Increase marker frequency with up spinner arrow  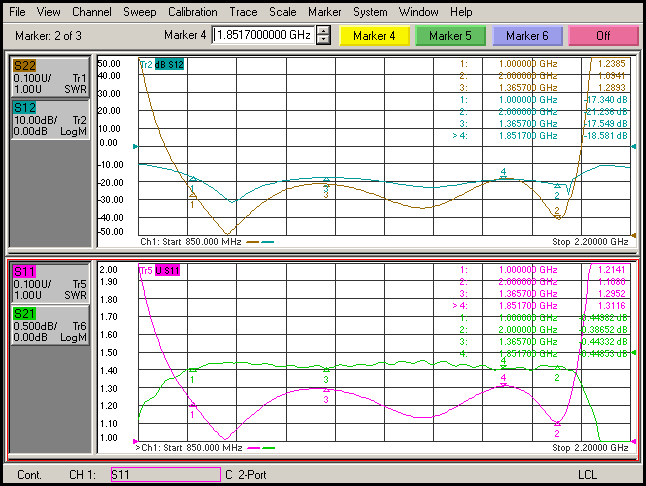[323, 31]
